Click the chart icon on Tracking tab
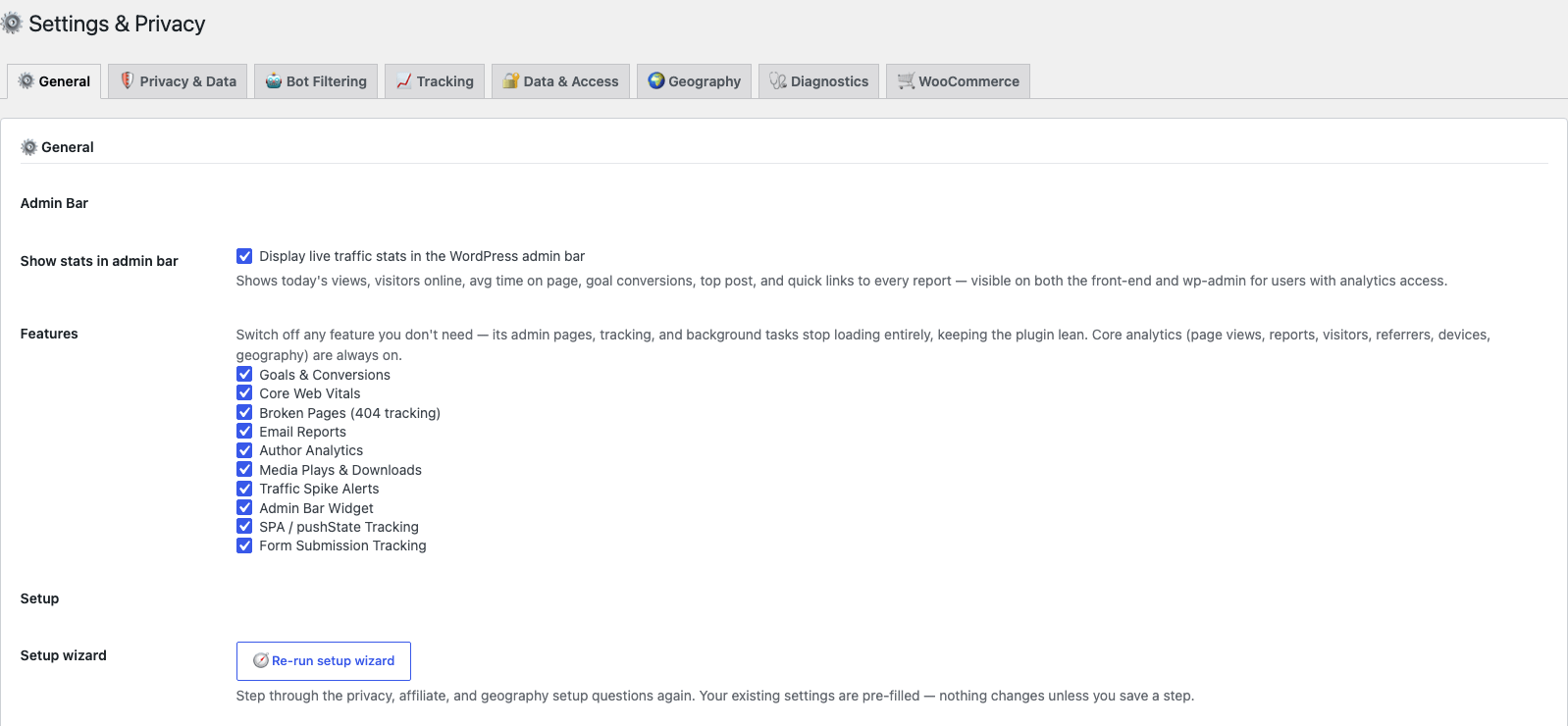Image resolution: width=1568 pixels, height=726 pixels. tap(404, 81)
